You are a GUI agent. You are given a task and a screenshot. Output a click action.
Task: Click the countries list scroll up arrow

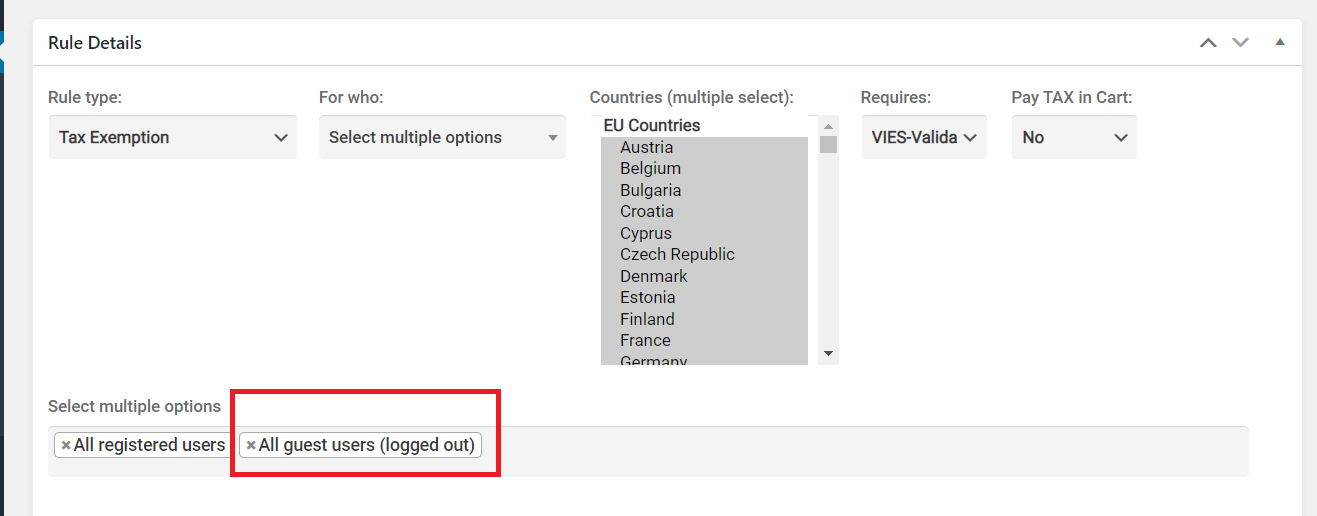[828, 126]
